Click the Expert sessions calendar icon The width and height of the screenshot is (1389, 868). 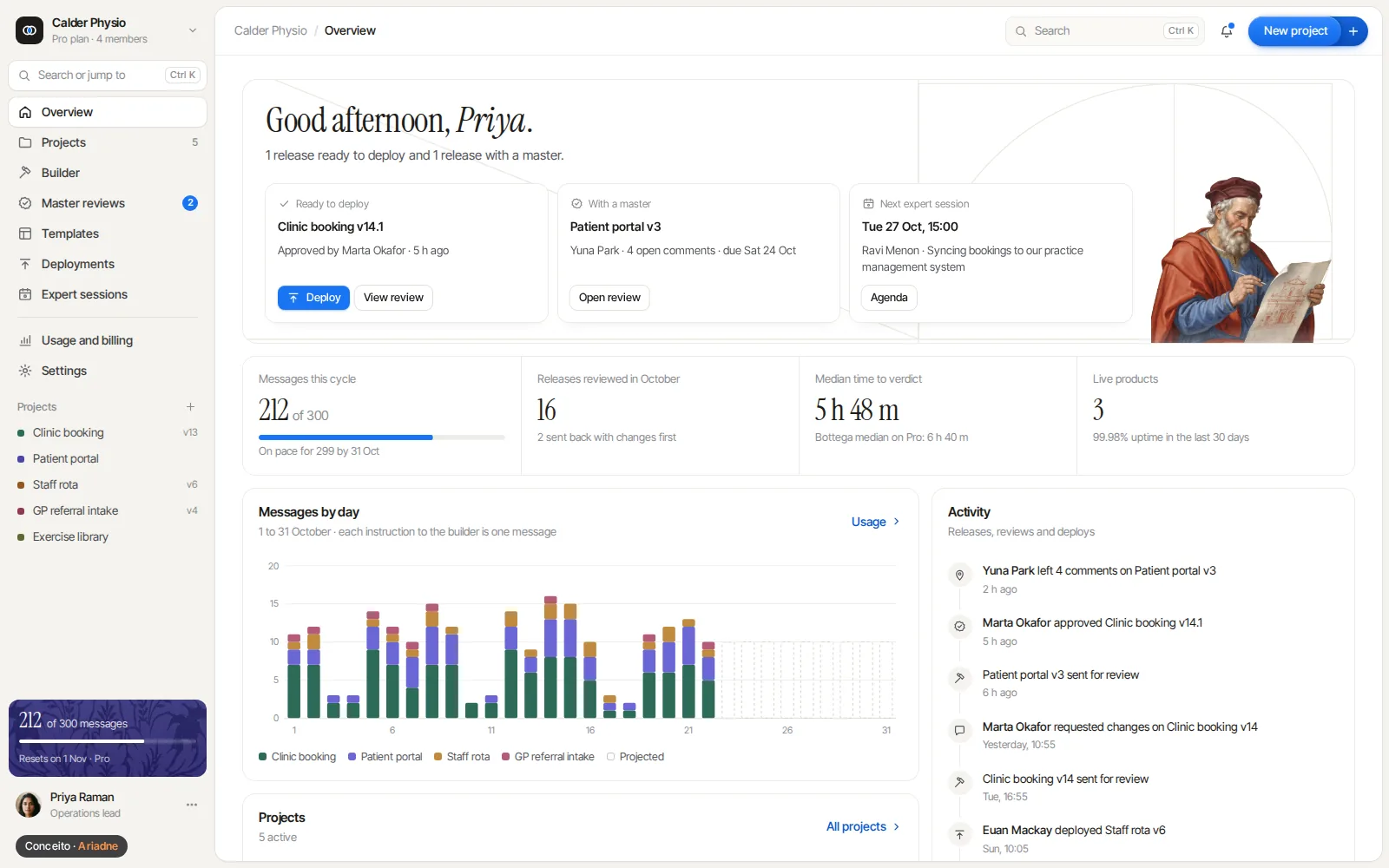25,294
